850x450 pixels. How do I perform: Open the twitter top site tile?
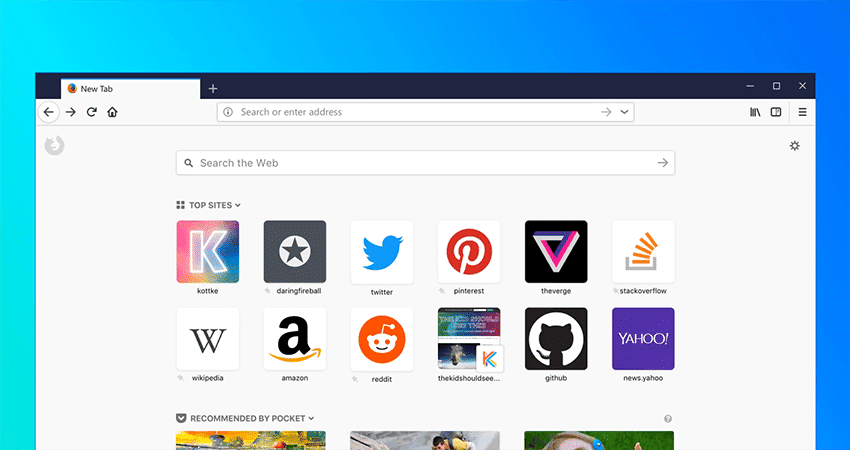coord(382,252)
